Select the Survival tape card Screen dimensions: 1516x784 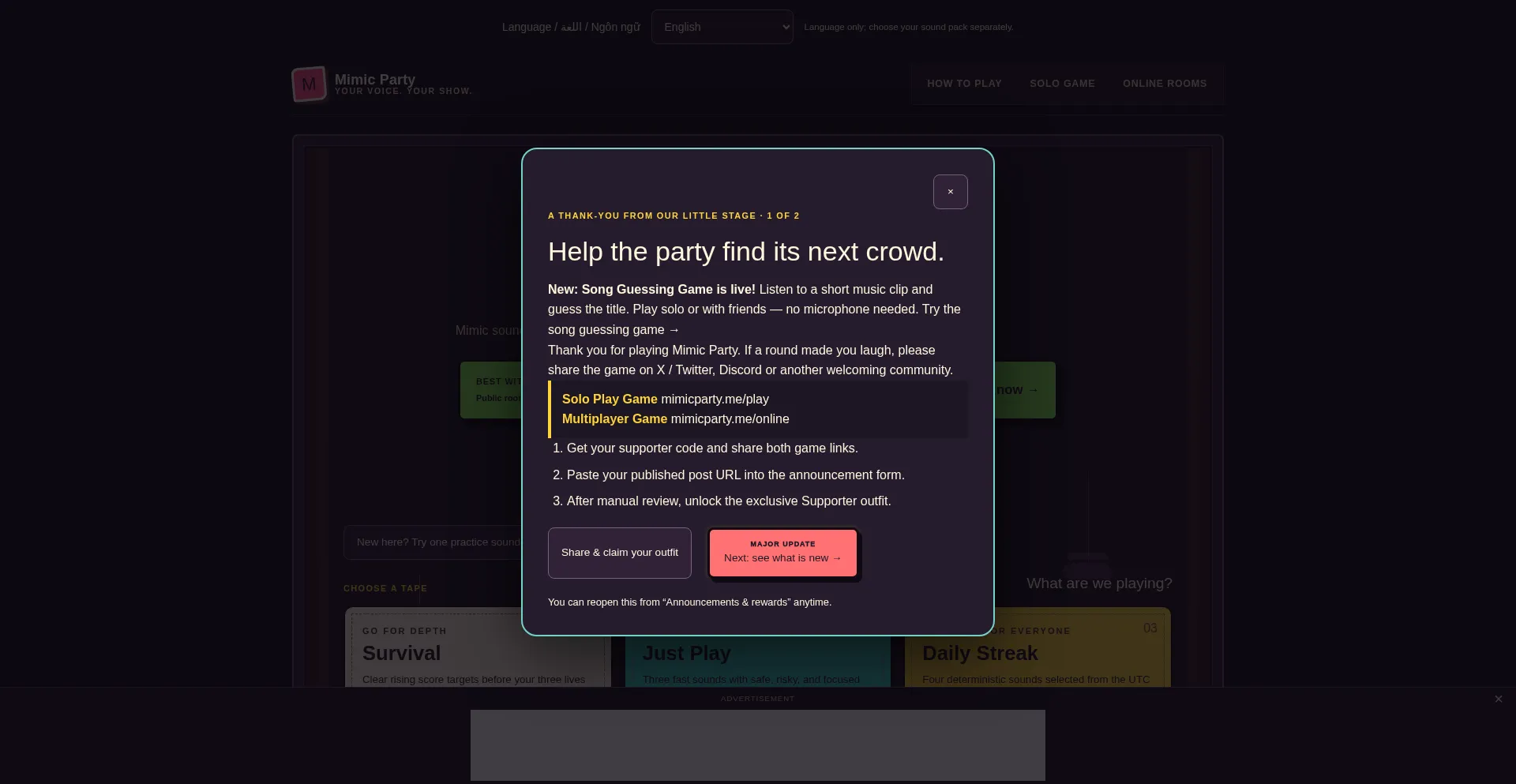(x=477, y=647)
